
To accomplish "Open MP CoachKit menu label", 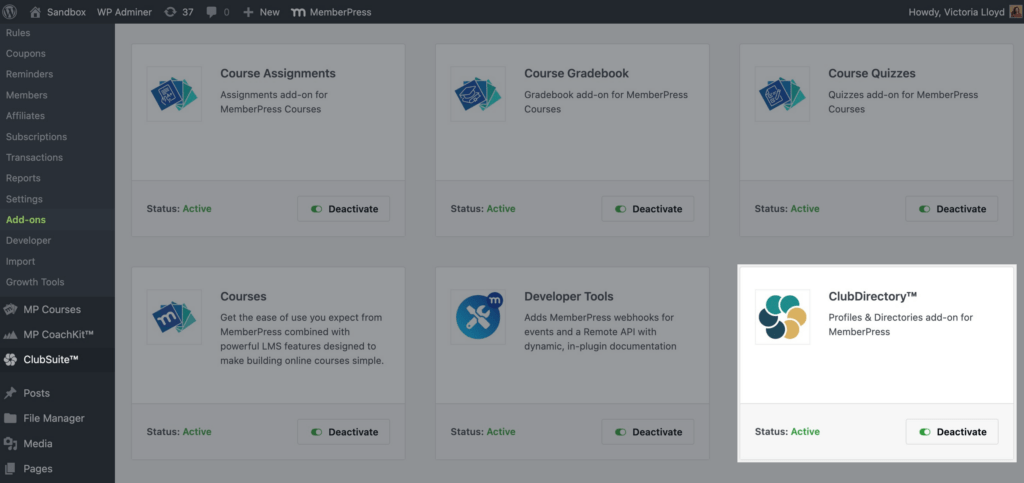I will tap(59, 335).
